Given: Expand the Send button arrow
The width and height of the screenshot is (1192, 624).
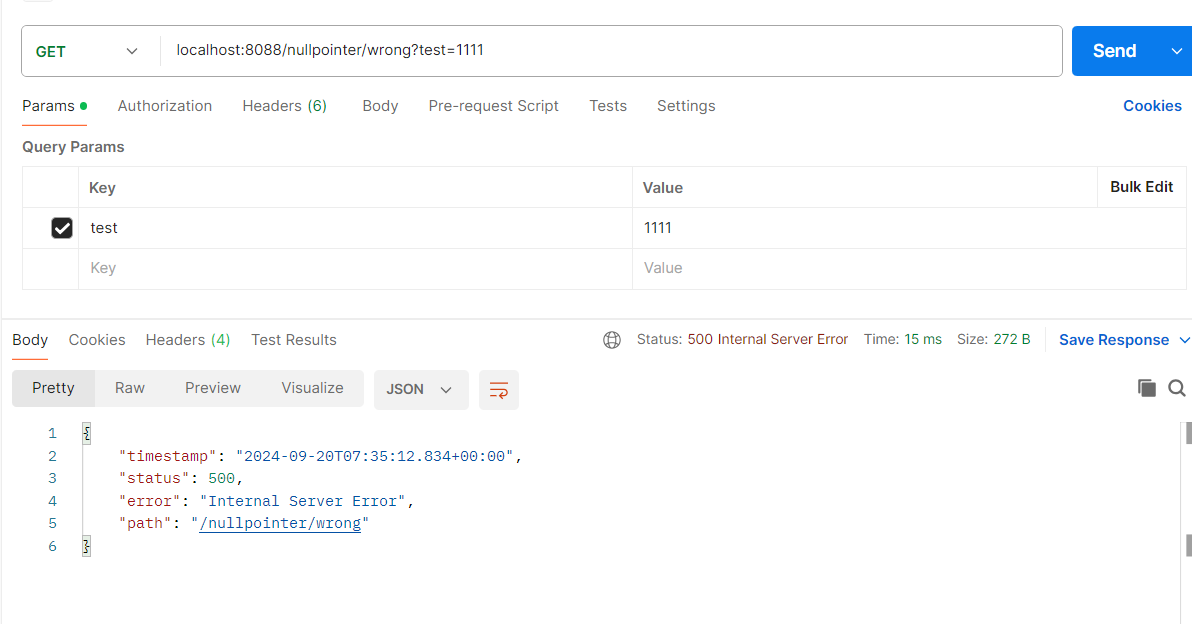Looking at the screenshot, I should pyautogui.click(x=1176, y=51).
